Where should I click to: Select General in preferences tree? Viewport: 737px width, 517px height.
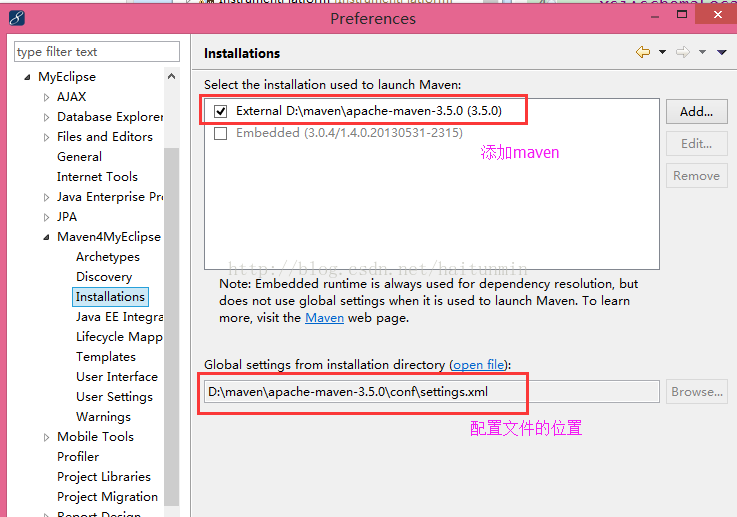[79, 157]
